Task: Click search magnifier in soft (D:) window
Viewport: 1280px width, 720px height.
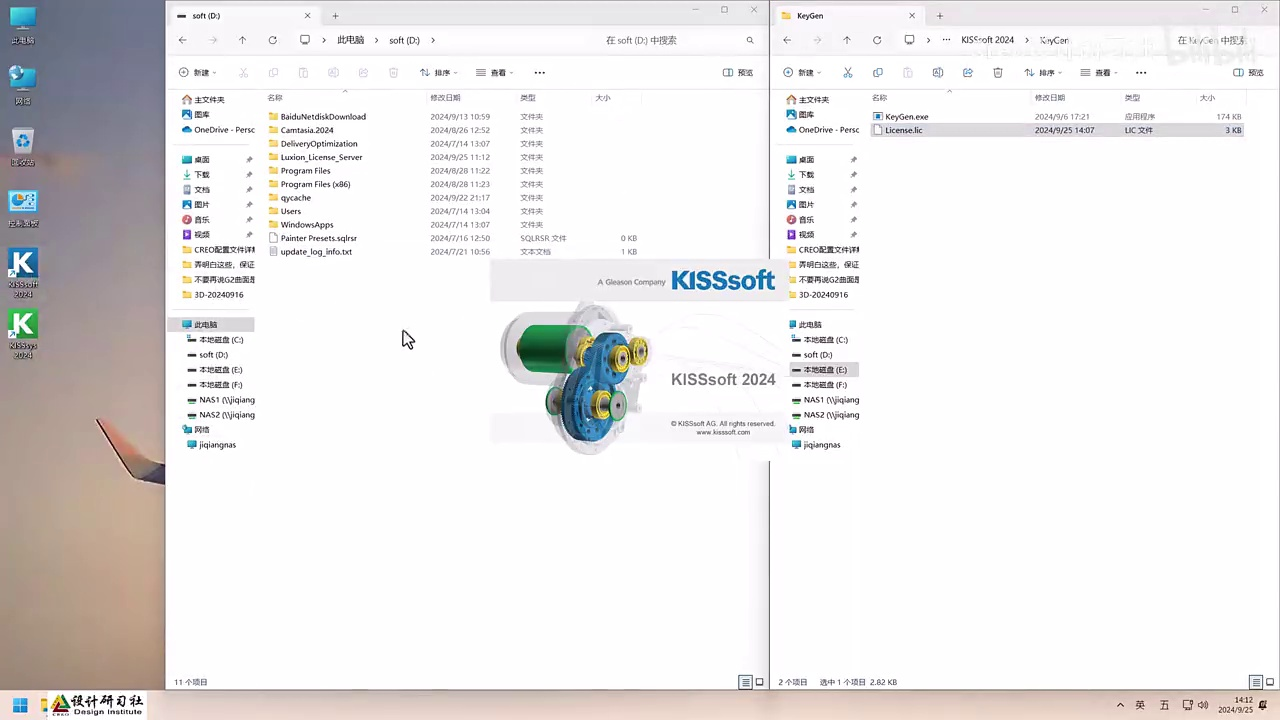Action: pyautogui.click(x=750, y=40)
